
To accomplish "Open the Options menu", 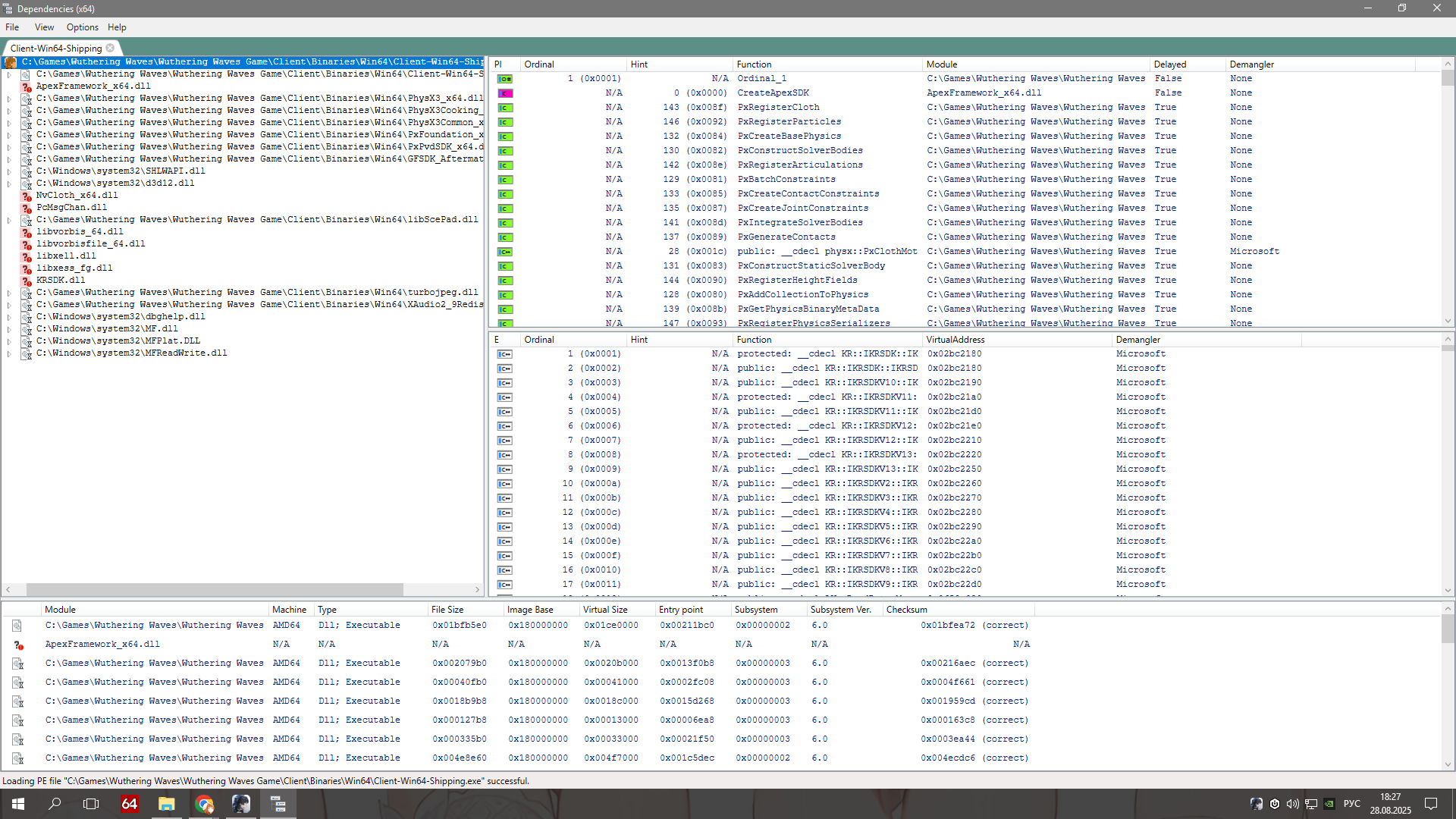I will click(82, 27).
